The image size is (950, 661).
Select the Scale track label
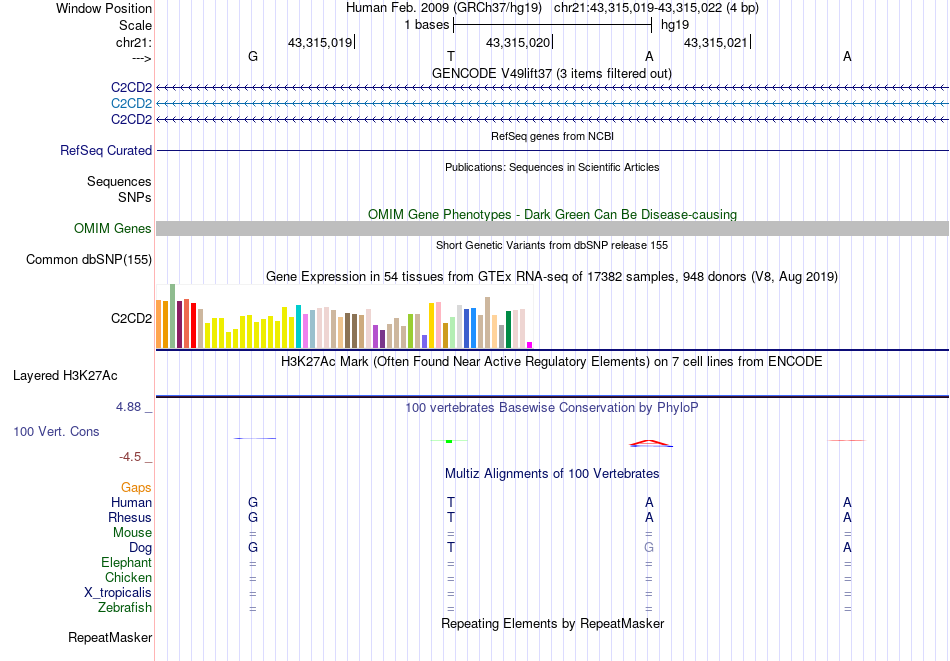click(135, 25)
